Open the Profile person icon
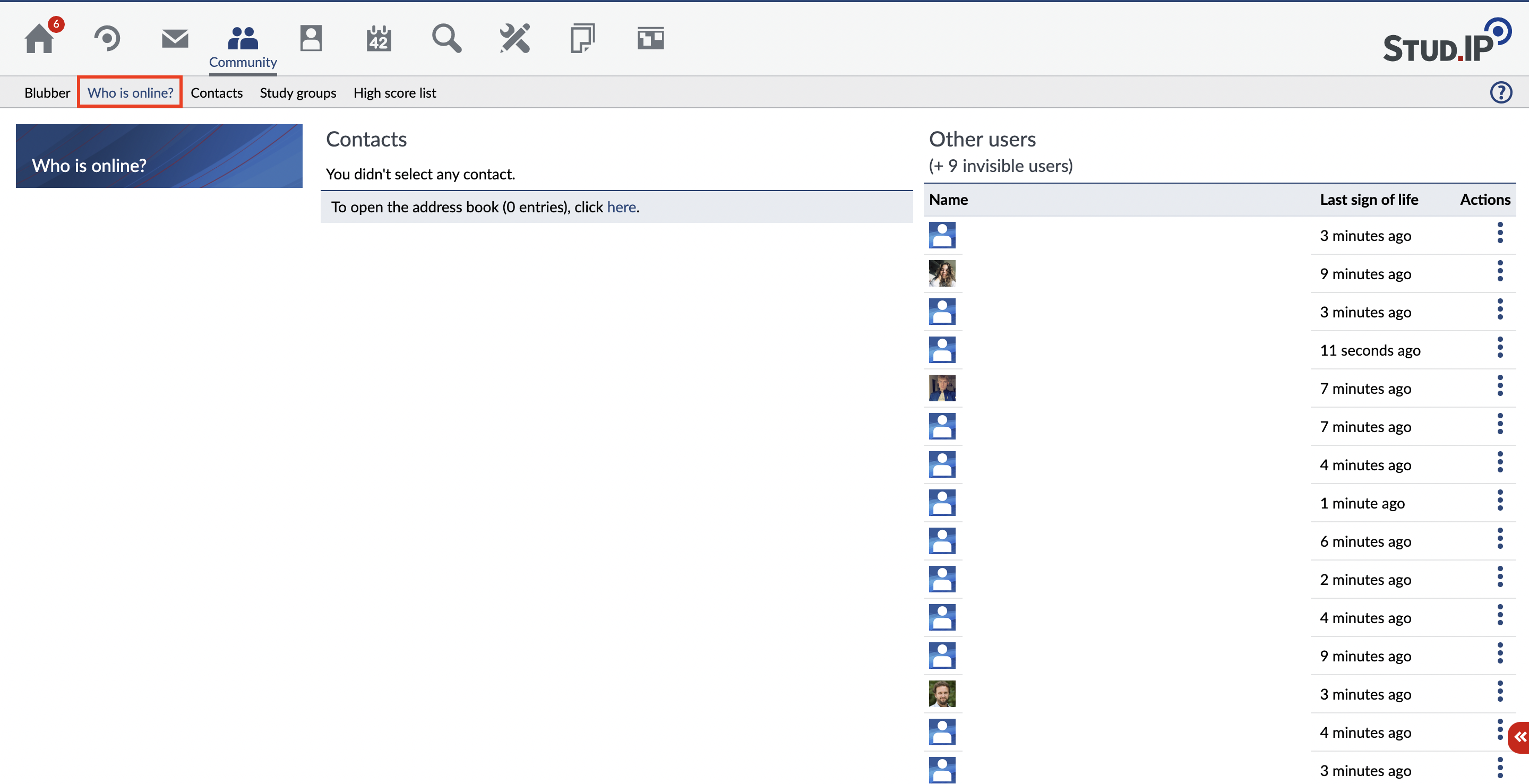Image resolution: width=1529 pixels, height=784 pixels. [311, 39]
